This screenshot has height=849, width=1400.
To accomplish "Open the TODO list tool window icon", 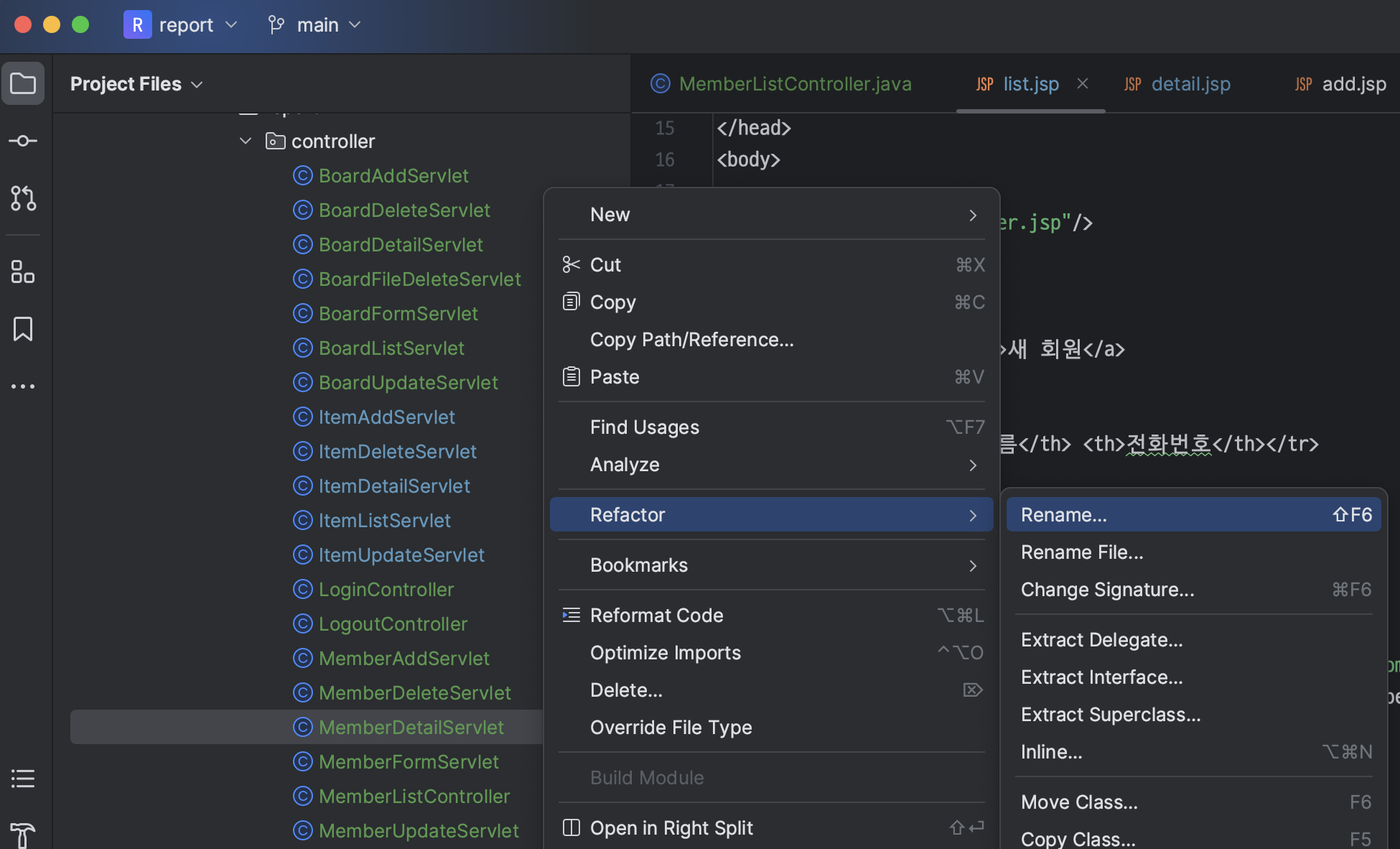I will click(x=23, y=779).
